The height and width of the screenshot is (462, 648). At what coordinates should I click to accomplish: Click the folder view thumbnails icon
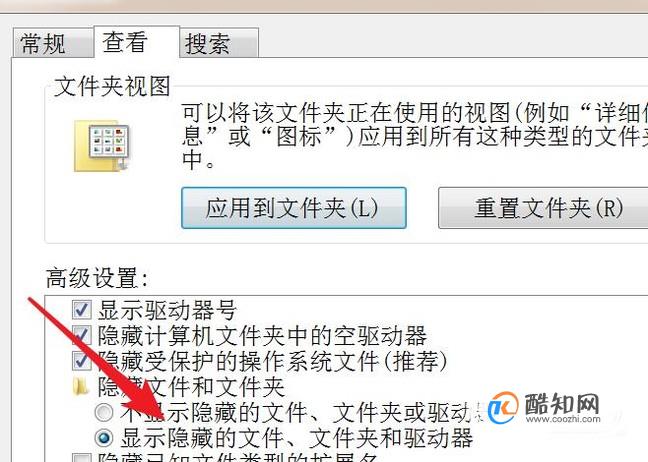pos(102,145)
